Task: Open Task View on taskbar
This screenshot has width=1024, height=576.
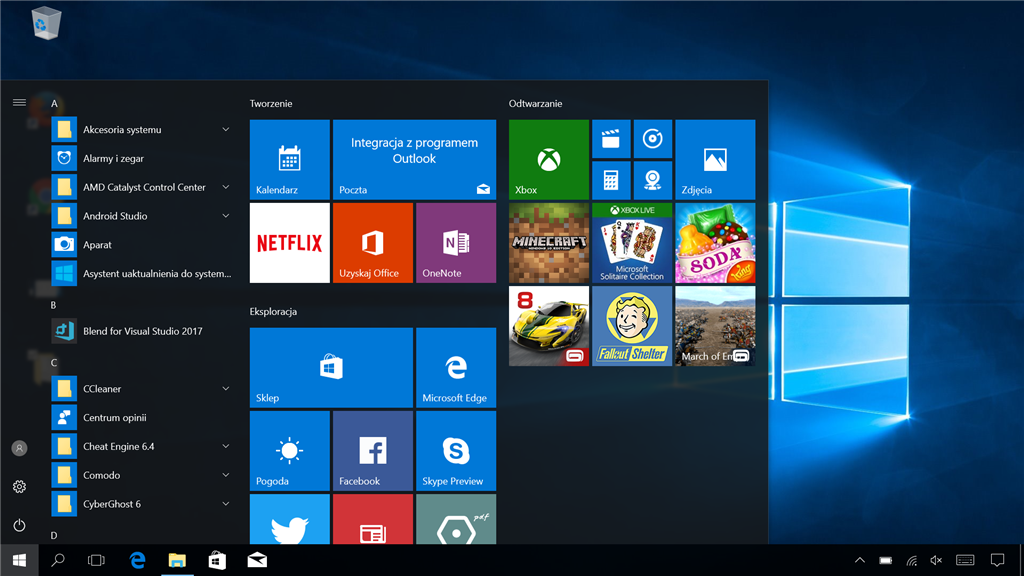Action: click(96, 560)
